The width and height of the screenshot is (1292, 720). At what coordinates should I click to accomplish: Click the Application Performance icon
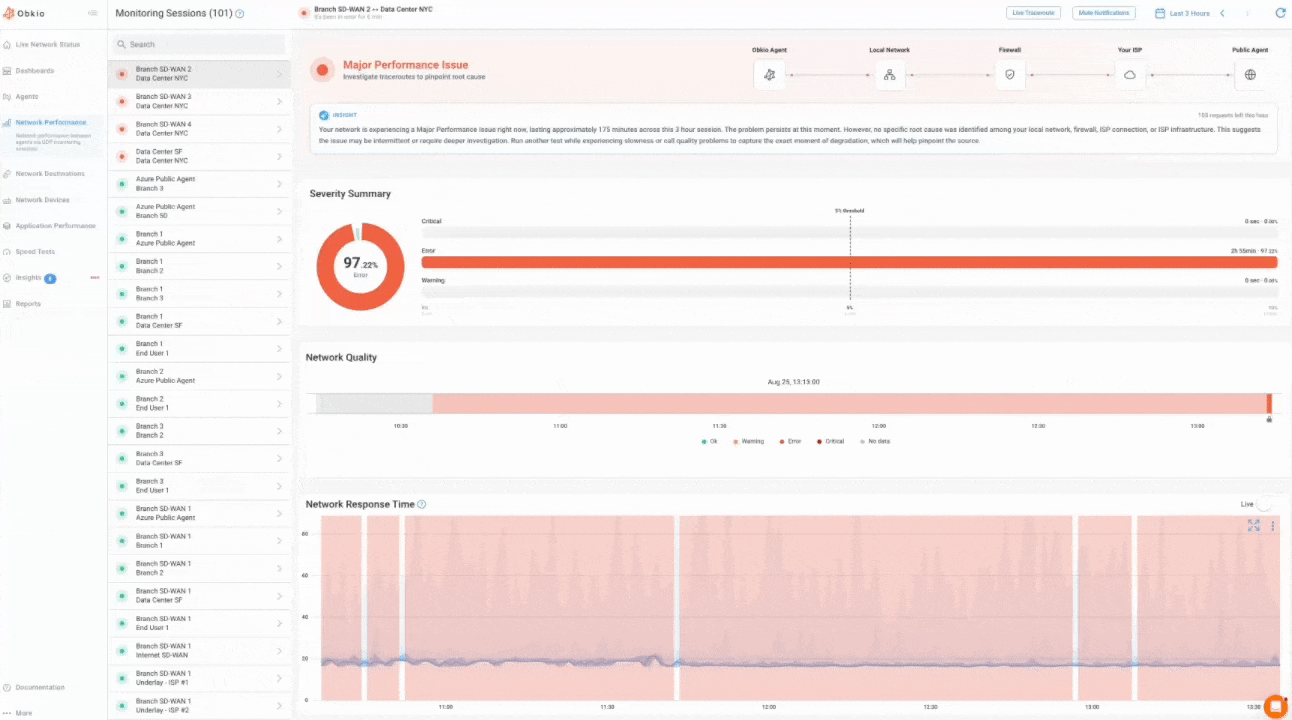coord(7,226)
